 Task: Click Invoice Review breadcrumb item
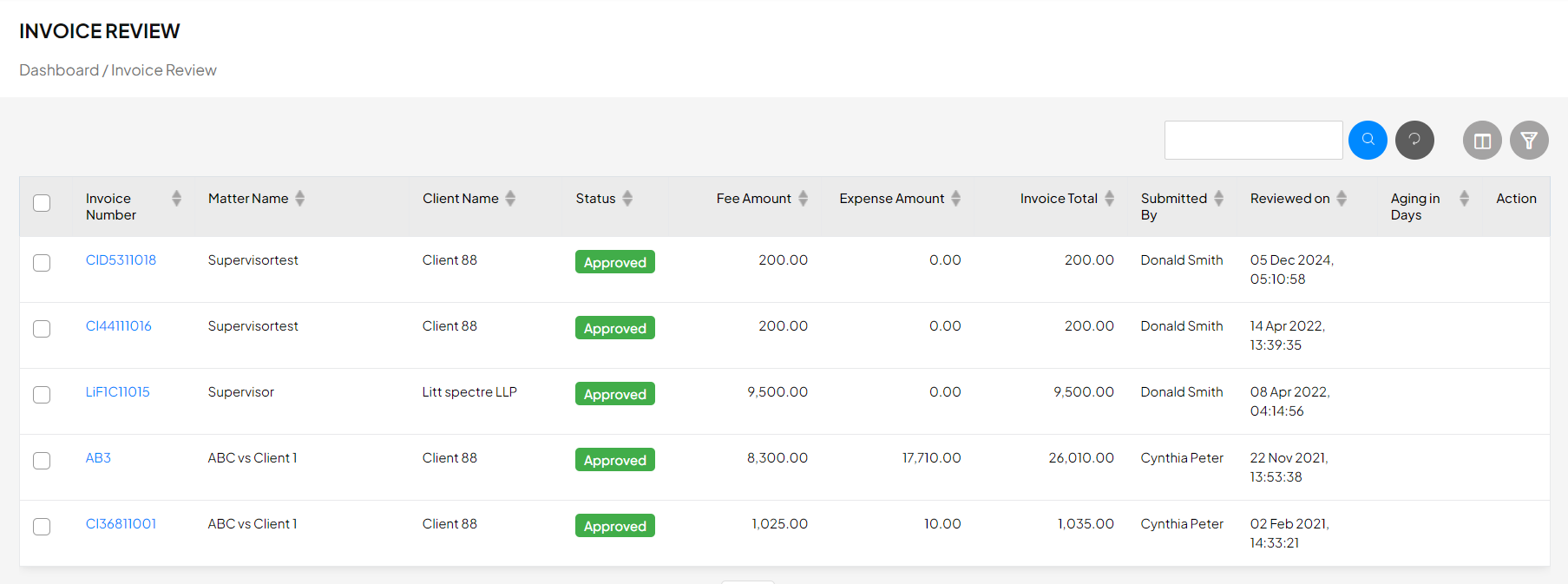(x=163, y=70)
